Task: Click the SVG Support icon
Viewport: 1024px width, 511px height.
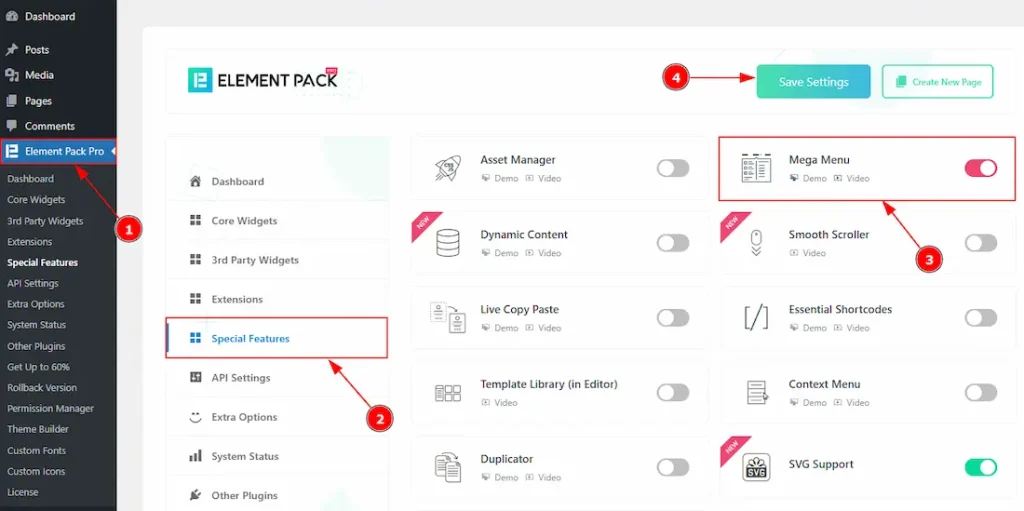Action: click(756, 467)
